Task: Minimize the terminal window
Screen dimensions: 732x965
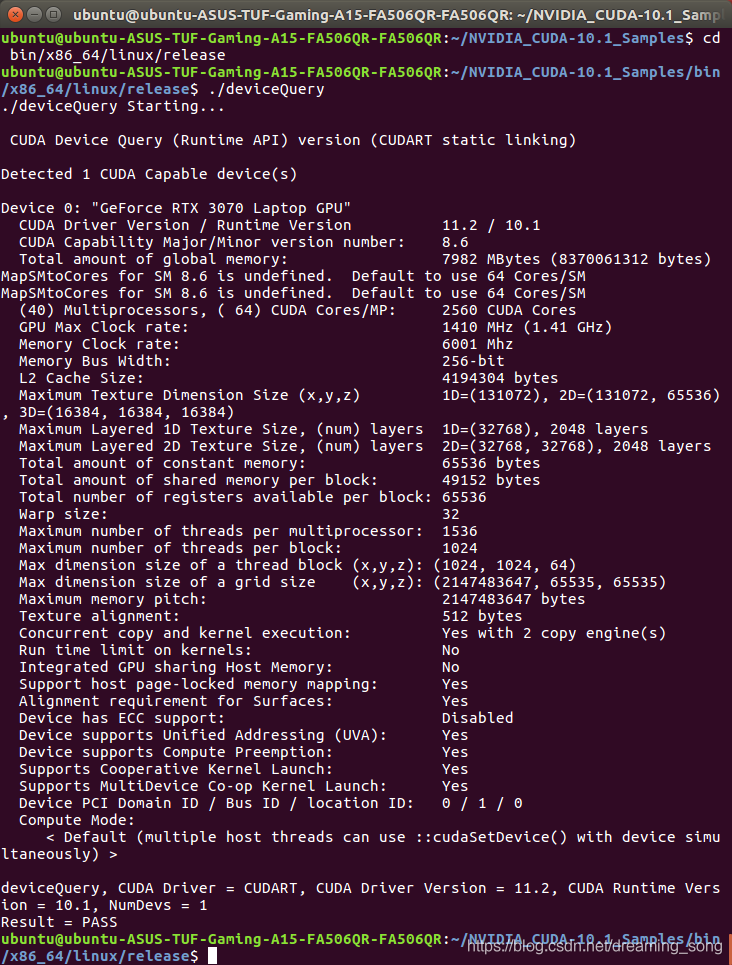Action: (x=34, y=14)
